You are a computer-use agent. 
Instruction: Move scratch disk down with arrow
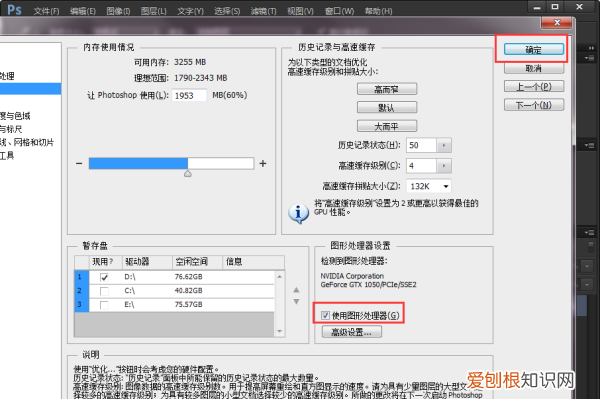(296, 301)
